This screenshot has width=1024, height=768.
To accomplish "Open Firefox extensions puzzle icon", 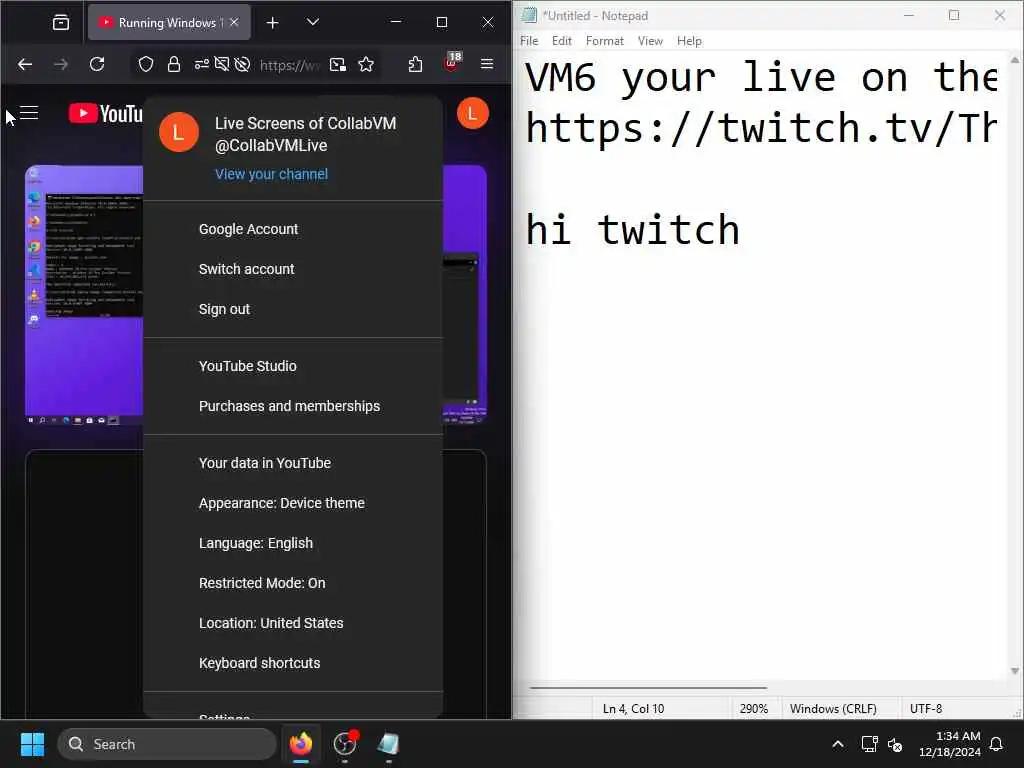I will point(415,64).
